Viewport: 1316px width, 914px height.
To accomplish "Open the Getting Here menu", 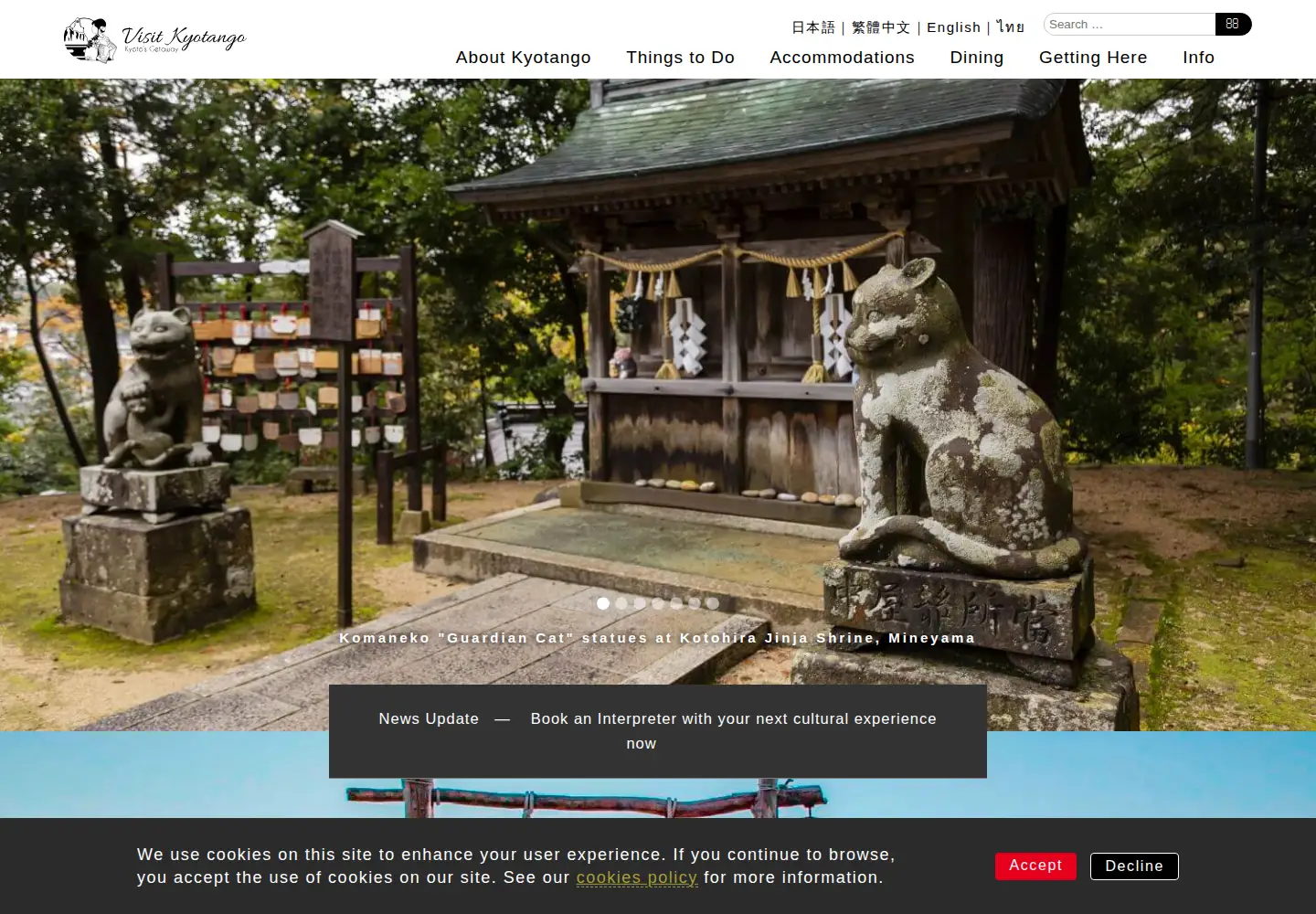I will [x=1093, y=58].
